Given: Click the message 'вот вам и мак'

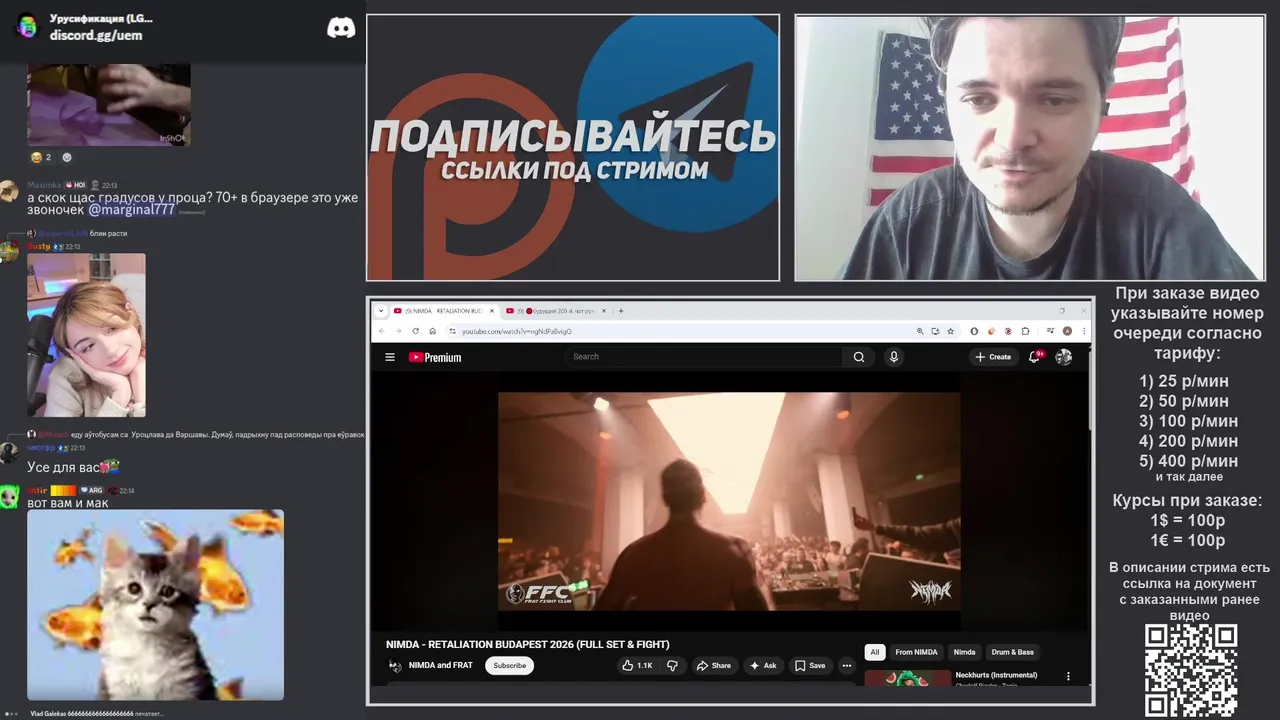Looking at the screenshot, I should pyautogui.click(x=68, y=503).
